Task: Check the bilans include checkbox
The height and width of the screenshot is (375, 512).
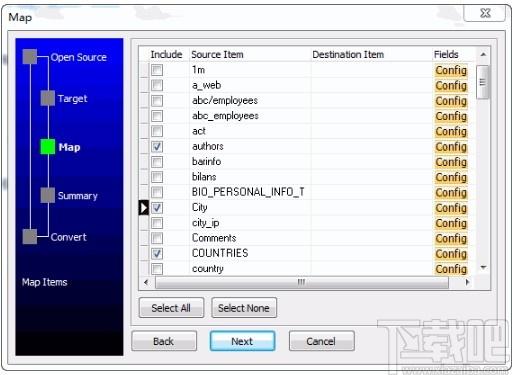Action: pos(157,177)
